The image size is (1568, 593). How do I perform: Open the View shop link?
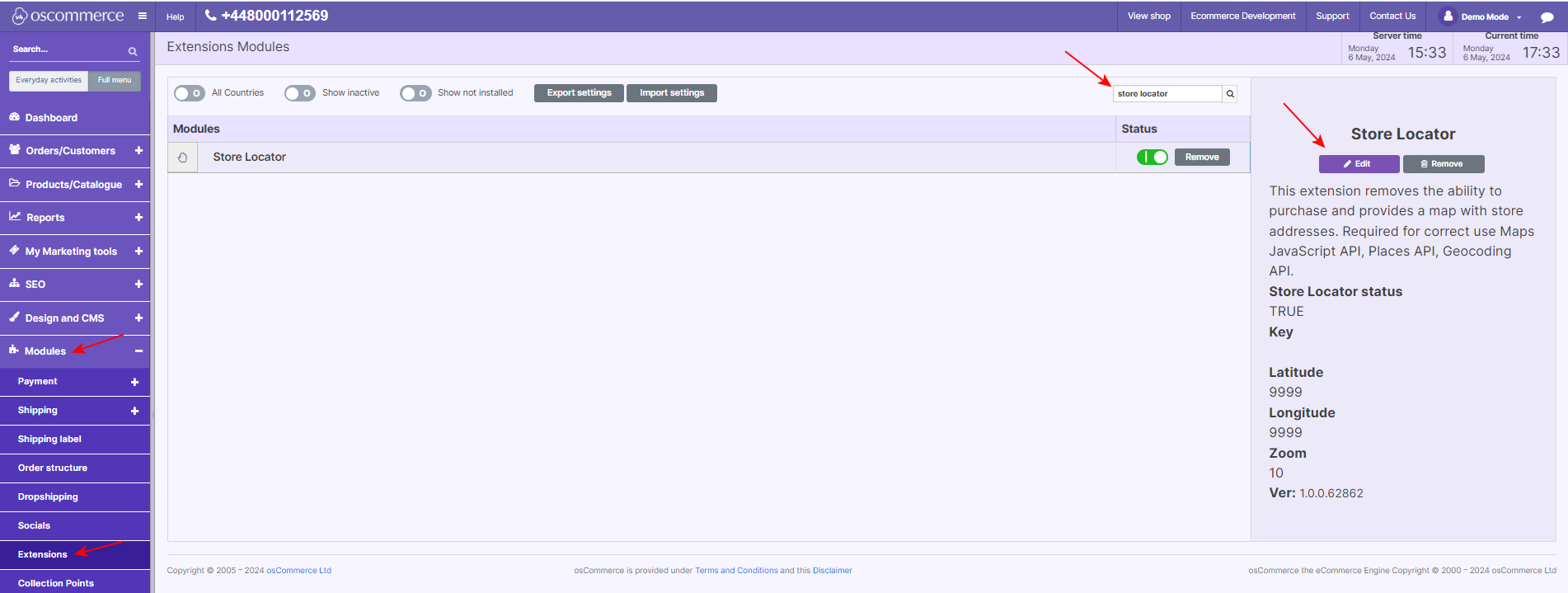(x=1149, y=16)
